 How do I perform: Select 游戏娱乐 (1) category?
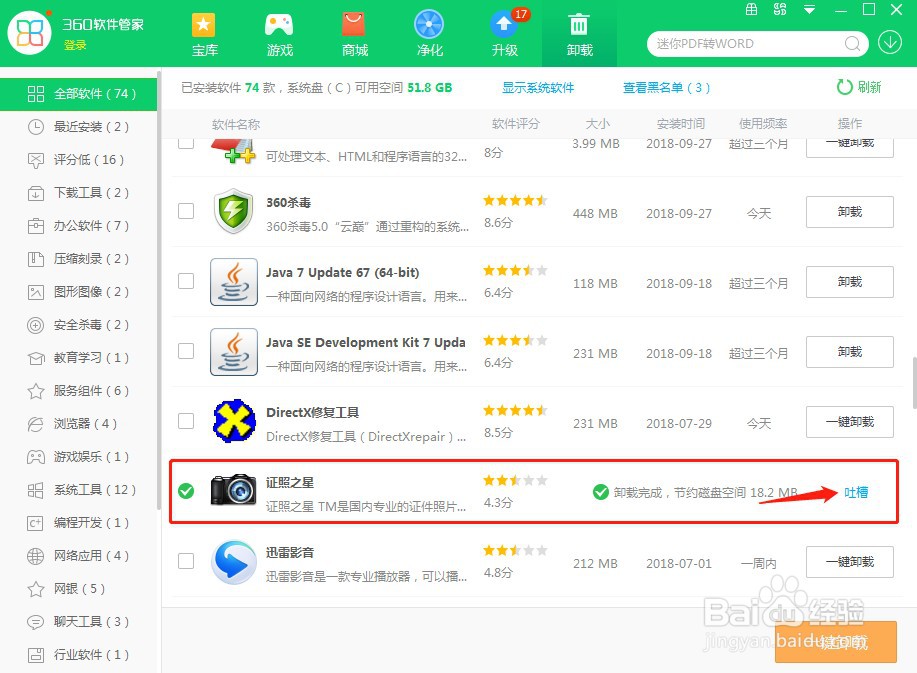[78, 457]
